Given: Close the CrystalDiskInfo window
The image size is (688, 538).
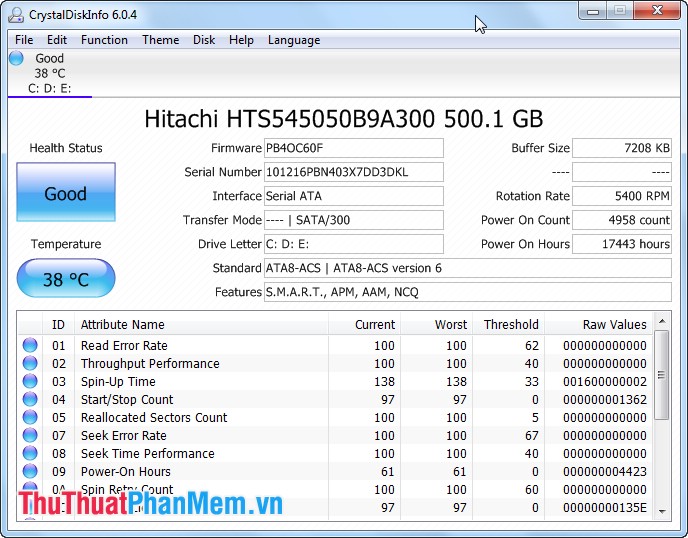Looking at the screenshot, I should 657,11.
